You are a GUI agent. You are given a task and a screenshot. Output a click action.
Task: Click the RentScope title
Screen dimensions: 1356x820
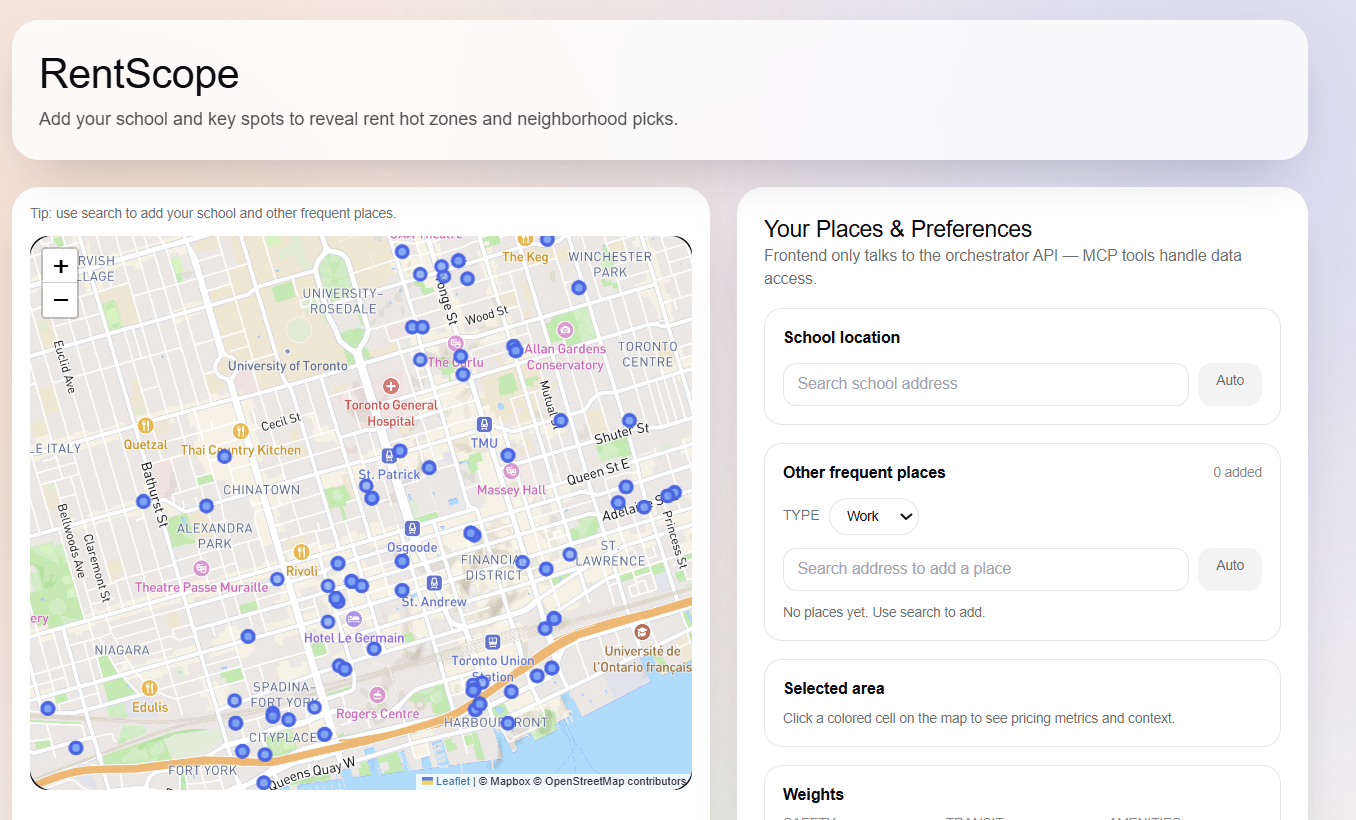[139, 75]
